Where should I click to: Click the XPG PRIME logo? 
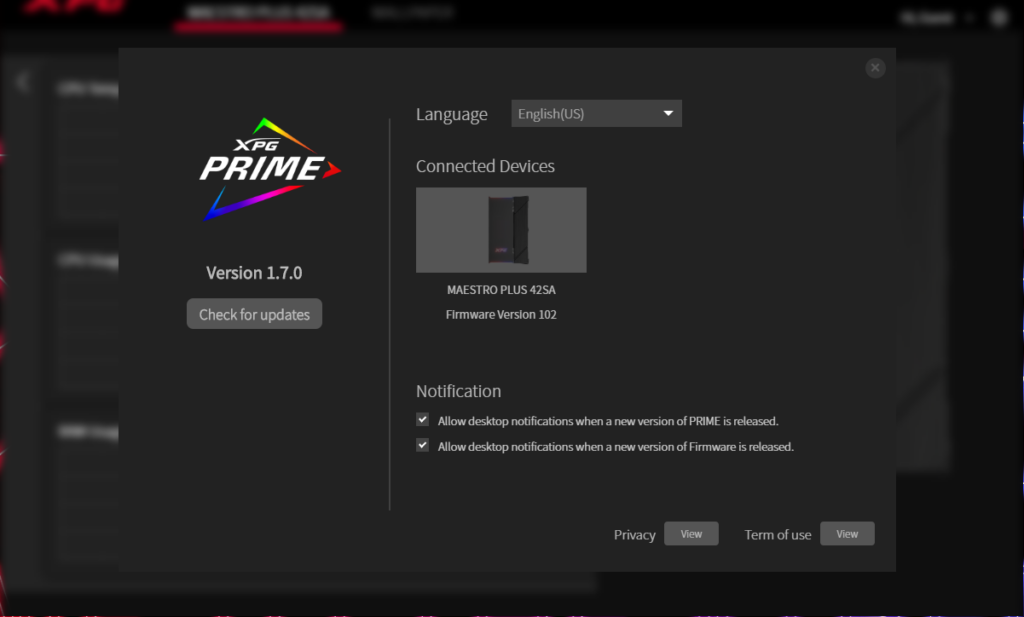[269, 169]
